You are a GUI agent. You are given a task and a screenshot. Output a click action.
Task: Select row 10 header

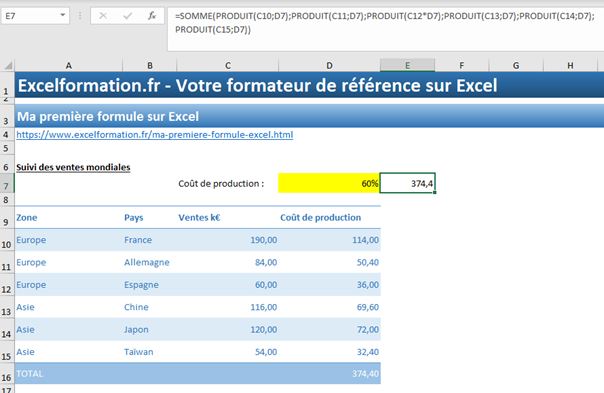point(7,240)
